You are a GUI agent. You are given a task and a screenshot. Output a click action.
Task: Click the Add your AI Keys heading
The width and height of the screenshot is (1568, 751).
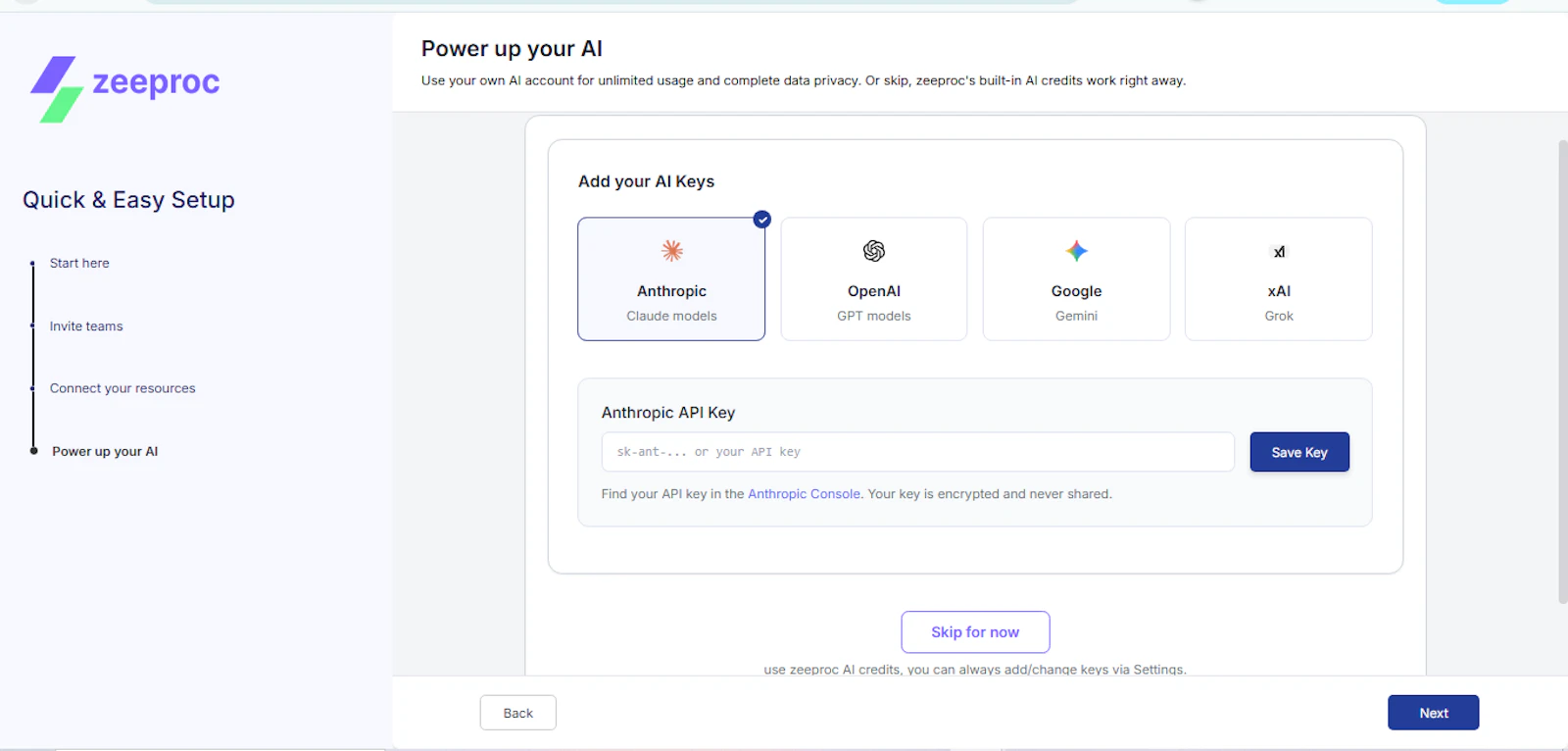click(646, 181)
